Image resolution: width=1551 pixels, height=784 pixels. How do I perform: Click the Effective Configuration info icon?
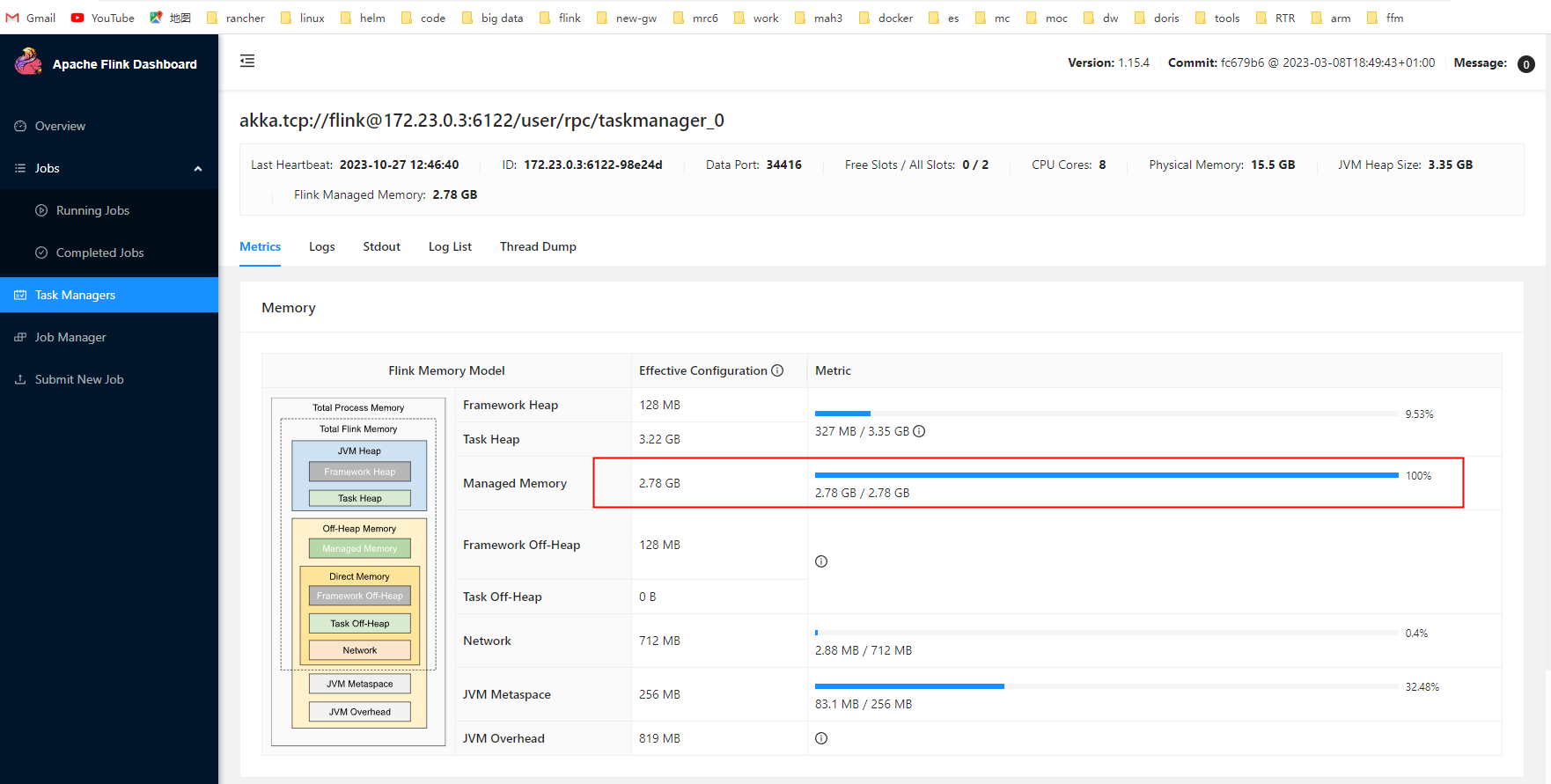(777, 370)
